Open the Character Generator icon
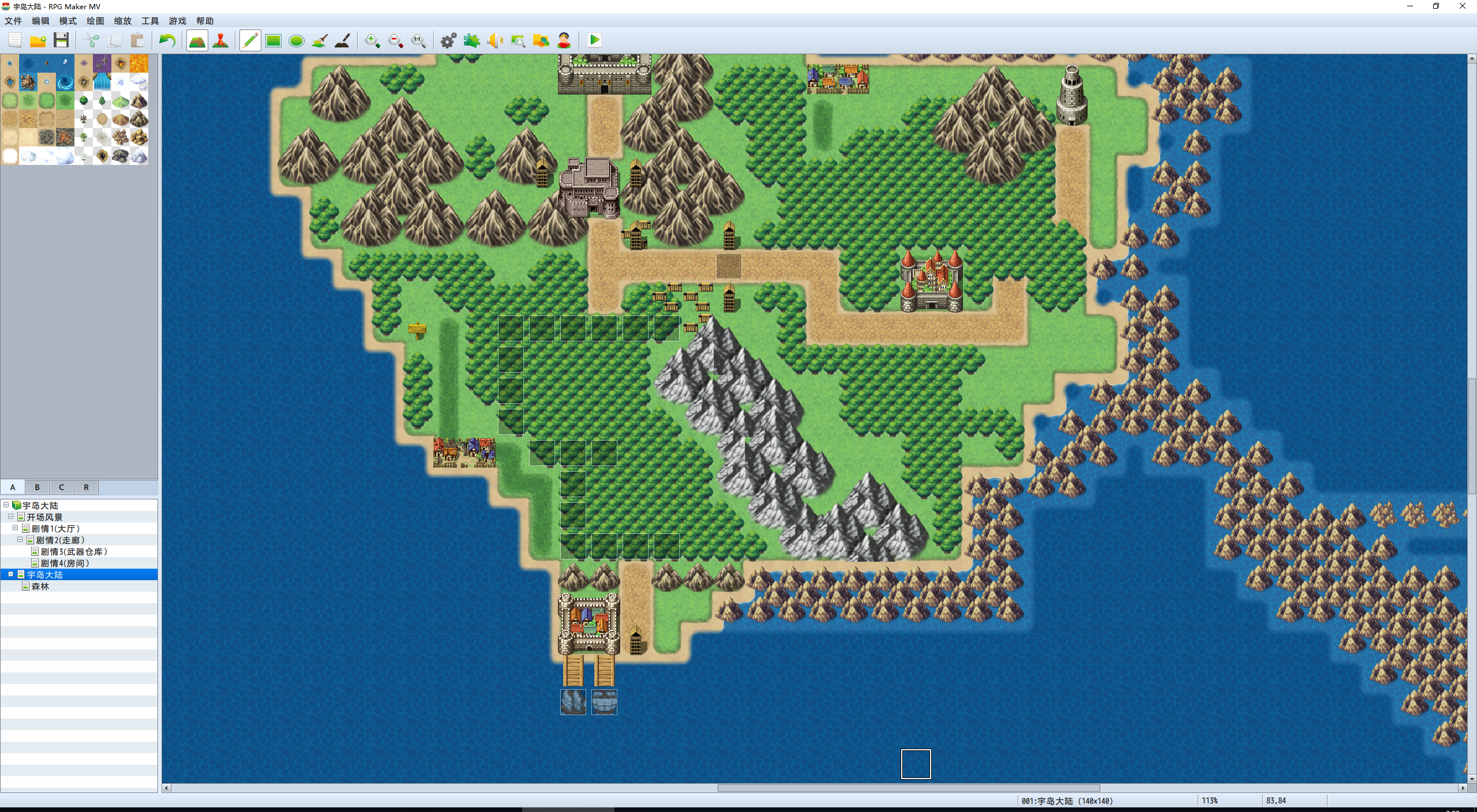Viewport: 1477px width, 812px height. (x=564, y=40)
